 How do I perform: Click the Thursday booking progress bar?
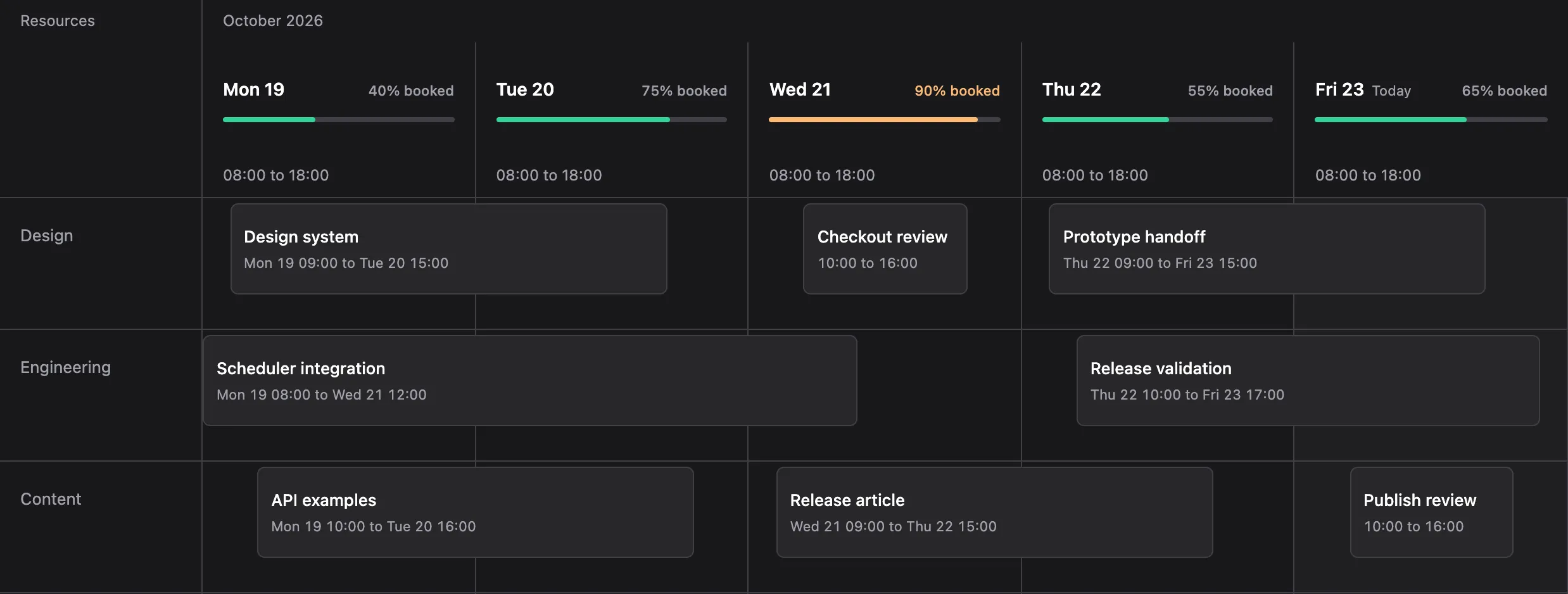(1157, 120)
